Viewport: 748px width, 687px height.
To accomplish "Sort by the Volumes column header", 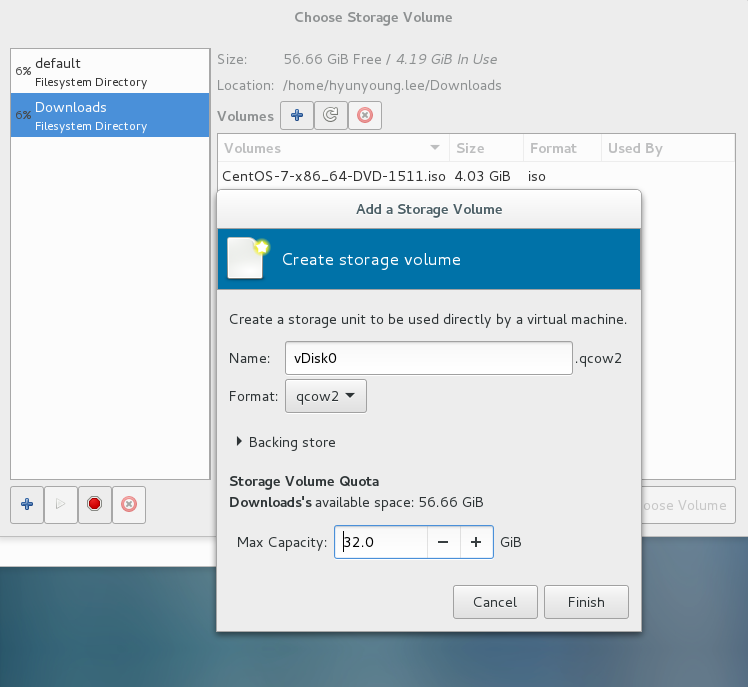I will pyautogui.click(x=333, y=148).
